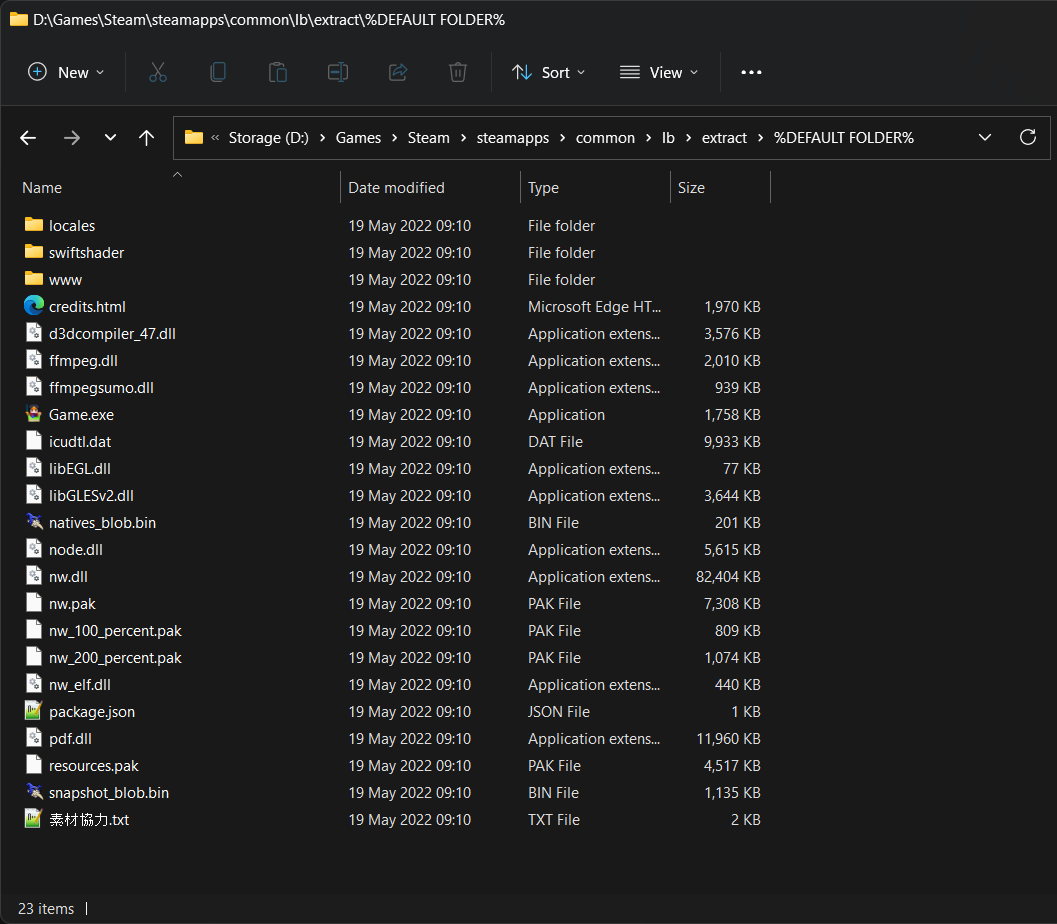Screen dimensions: 1057x924
Task: Click the Rename icon in toolbar
Action: pyautogui.click(x=338, y=72)
